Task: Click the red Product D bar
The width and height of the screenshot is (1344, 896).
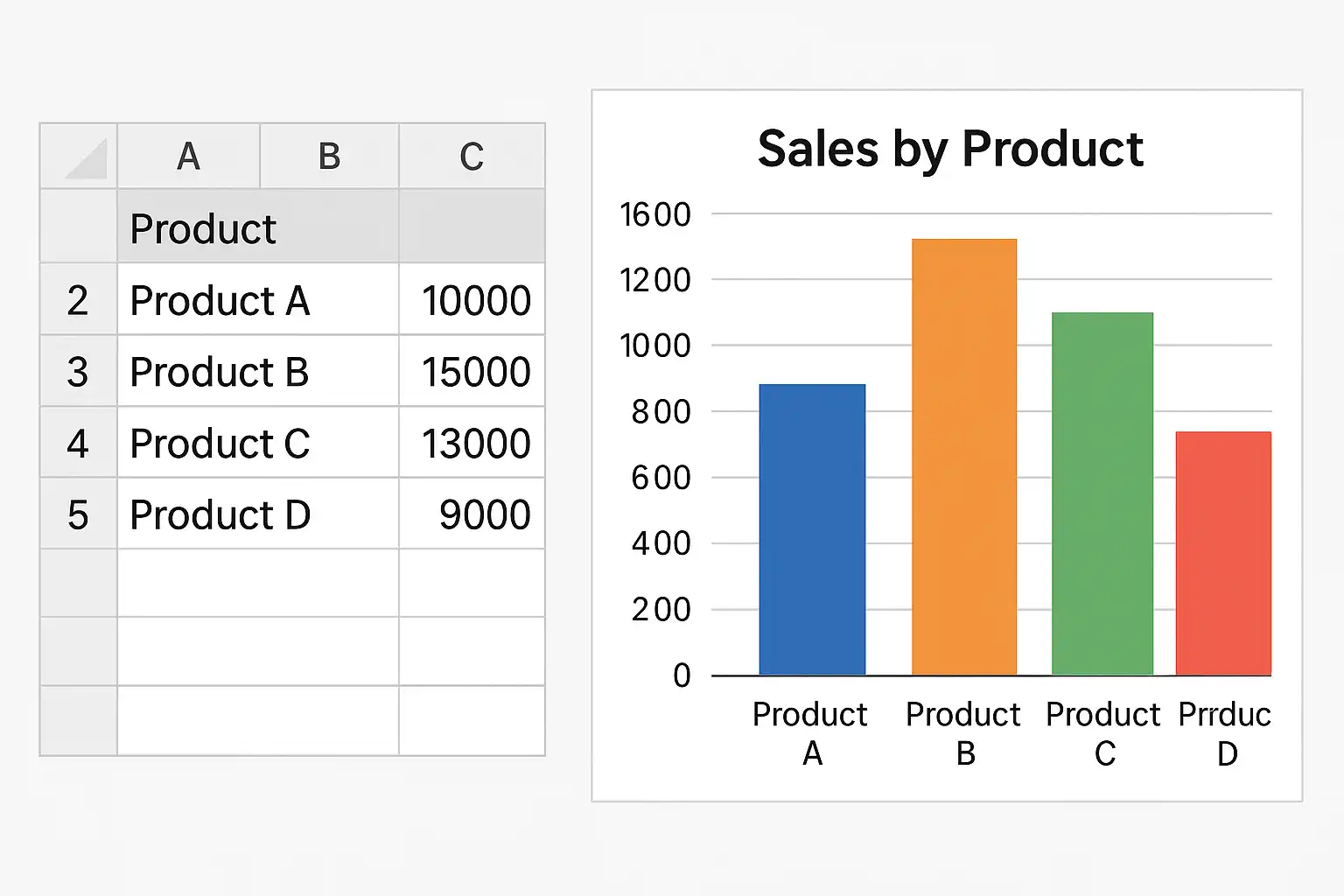Action: 1223,553
